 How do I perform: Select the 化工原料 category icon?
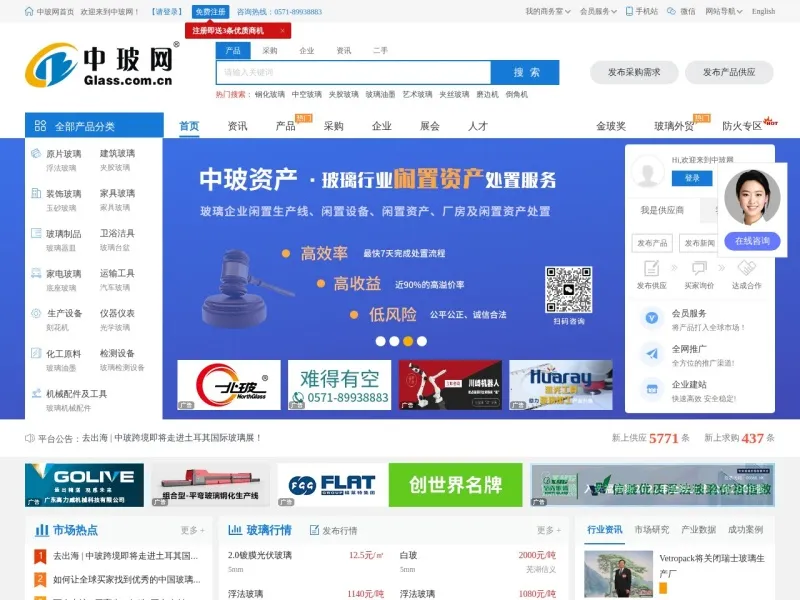pyautogui.click(x=36, y=353)
